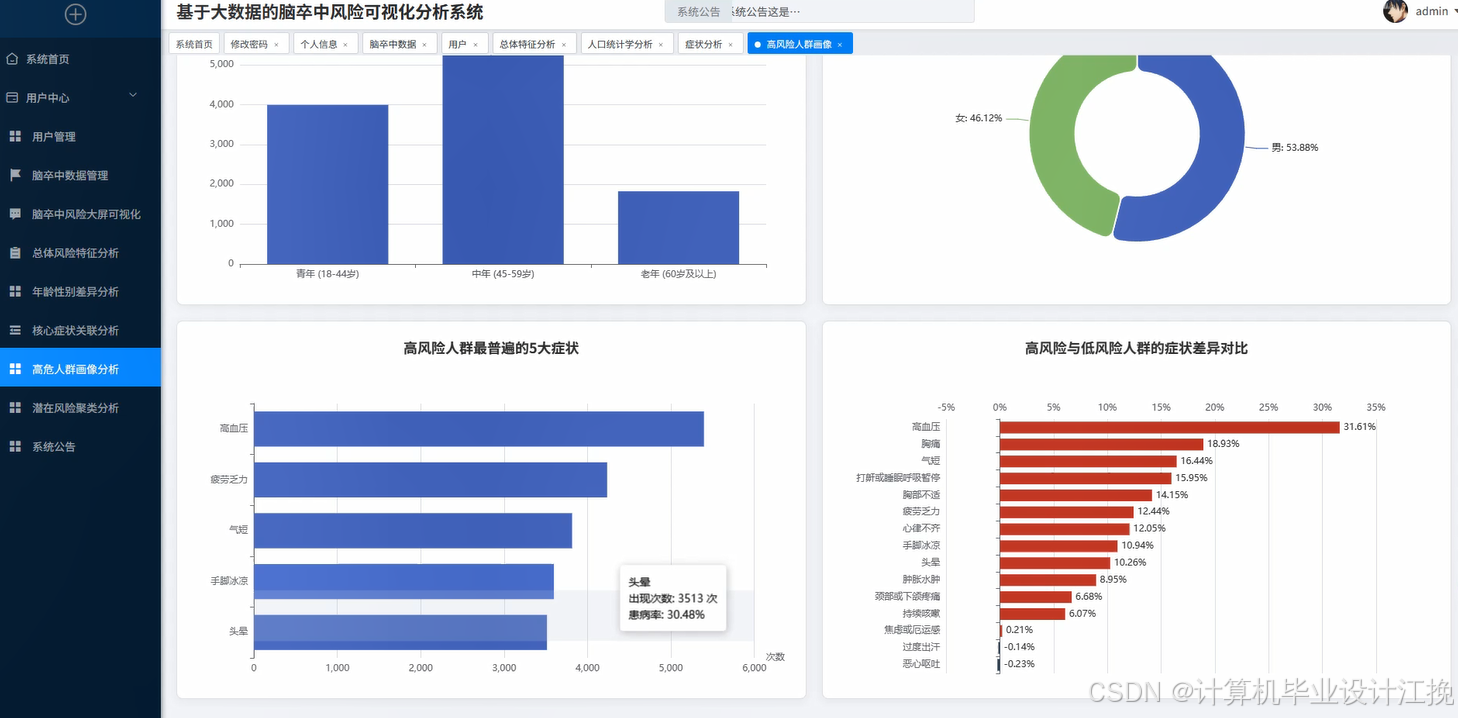
Task: Click the 脑卒中风险大屏可视化 chat icon
Action: [15, 214]
